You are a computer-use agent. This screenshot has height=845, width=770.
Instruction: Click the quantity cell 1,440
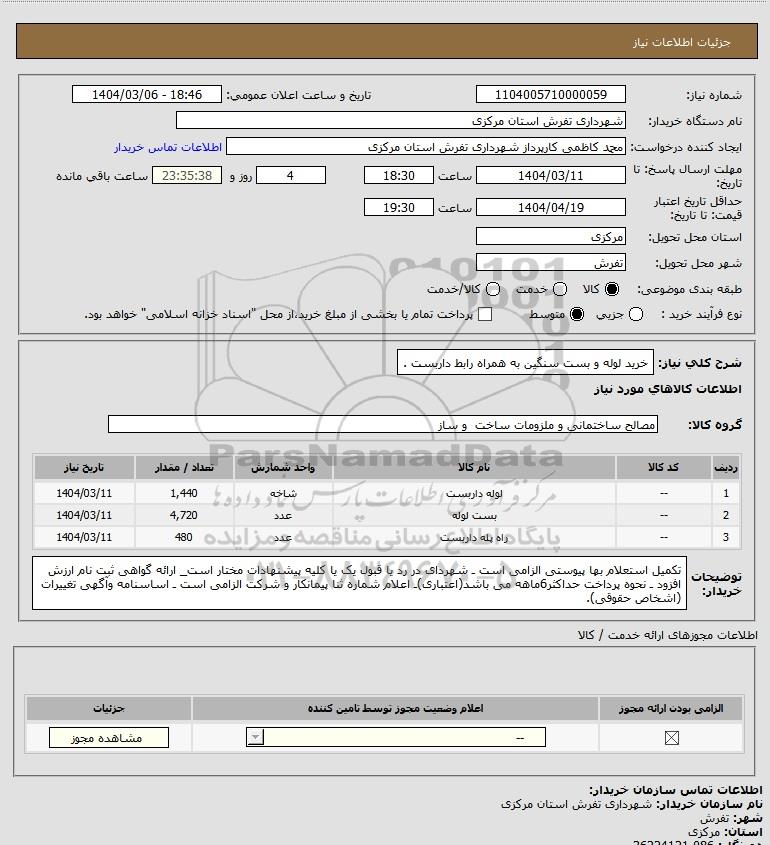pyautogui.click(x=184, y=493)
